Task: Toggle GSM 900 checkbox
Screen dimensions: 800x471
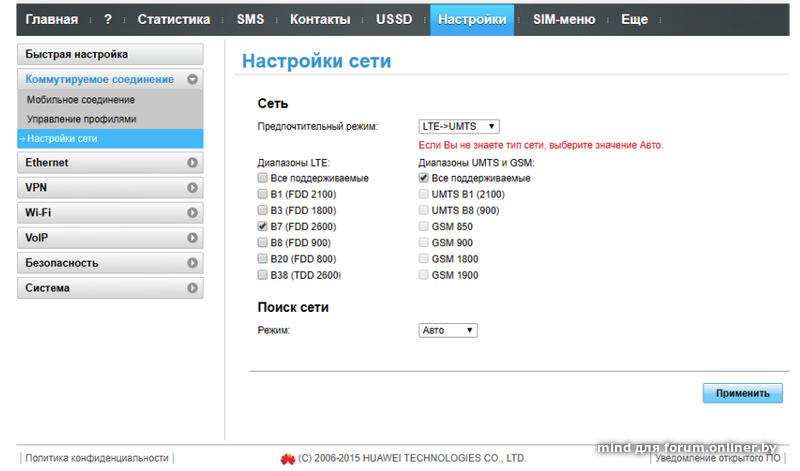Action: coord(423,242)
